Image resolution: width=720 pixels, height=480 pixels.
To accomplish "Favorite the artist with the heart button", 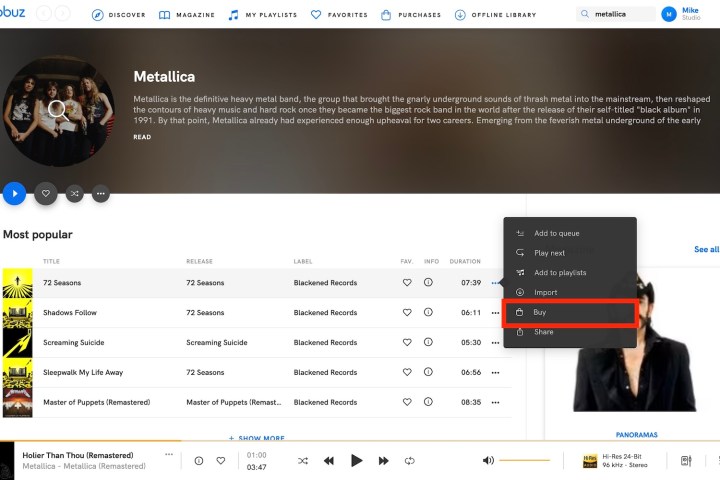I will pyautogui.click(x=45, y=194).
